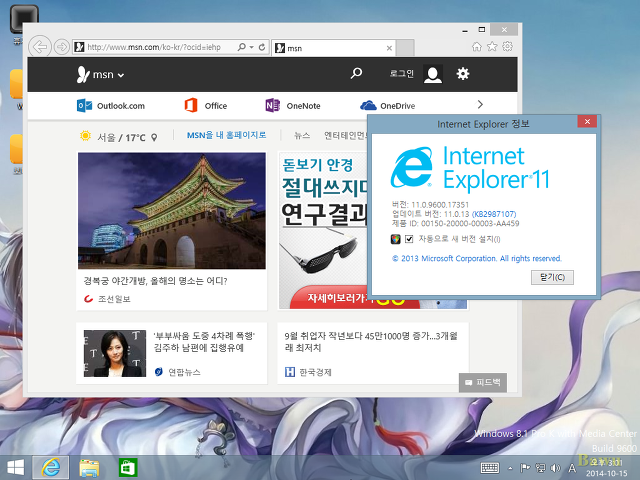
Task: Click headline '부부싸움 도중 4차례 폭행'
Action: point(204,342)
